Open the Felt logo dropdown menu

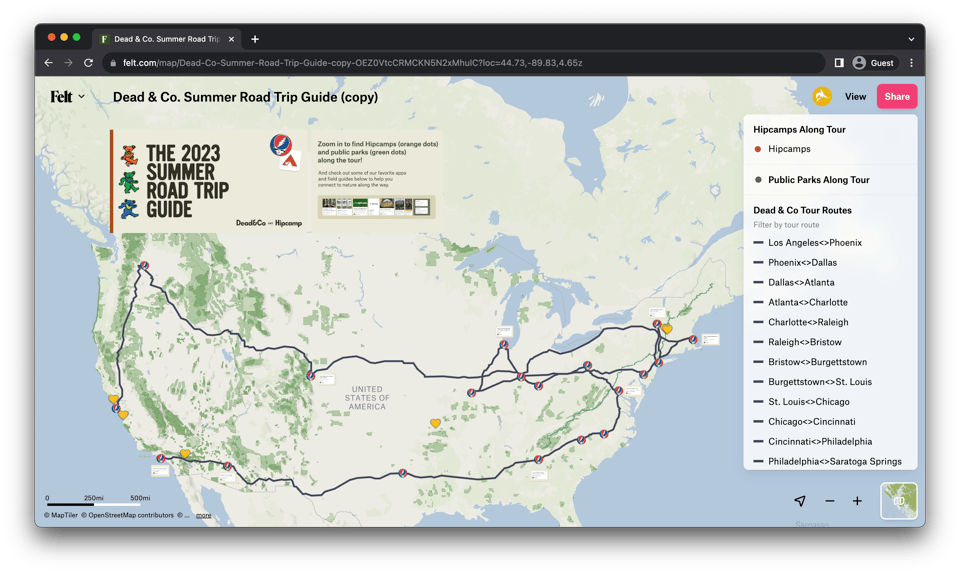[67, 97]
